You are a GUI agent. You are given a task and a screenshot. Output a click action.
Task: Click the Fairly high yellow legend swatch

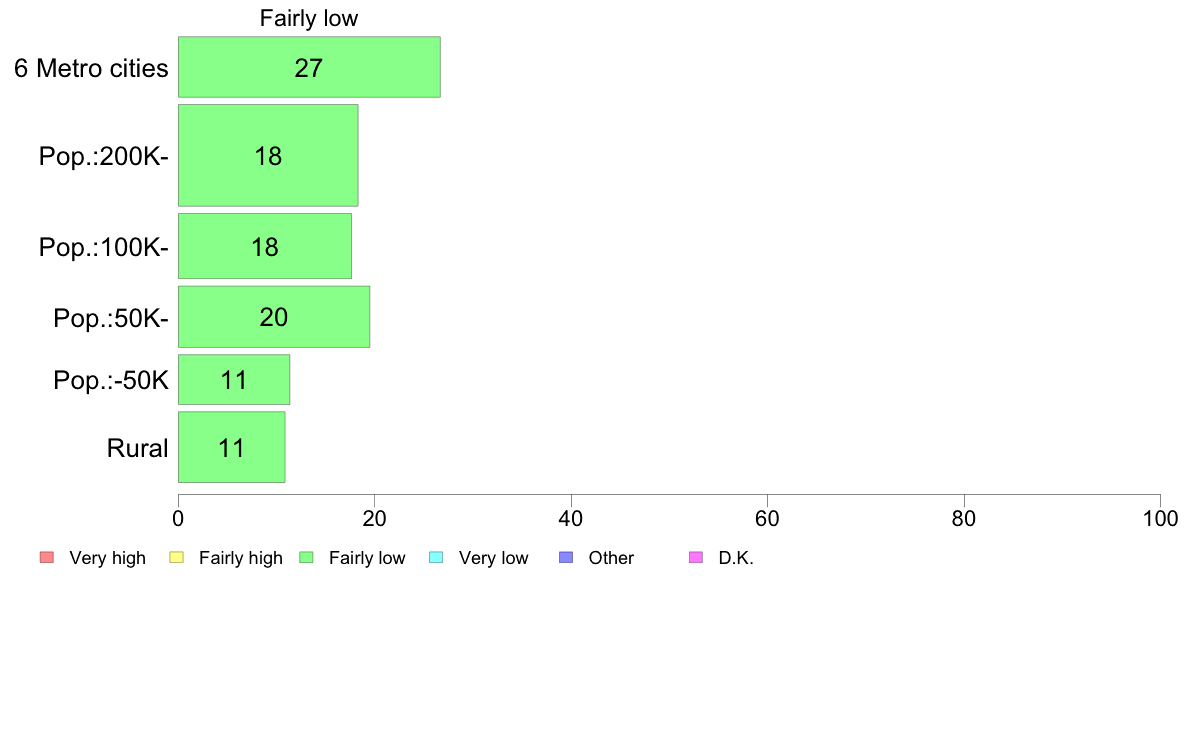point(177,558)
